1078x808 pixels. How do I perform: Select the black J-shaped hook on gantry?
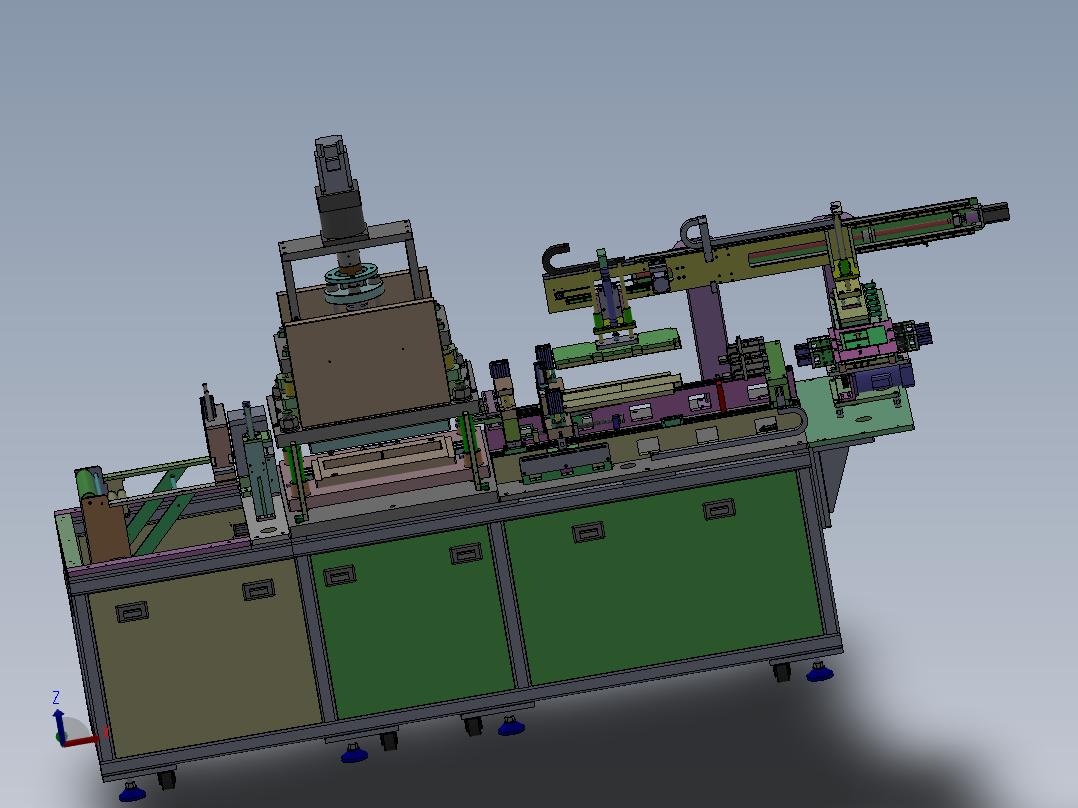tap(554, 259)
